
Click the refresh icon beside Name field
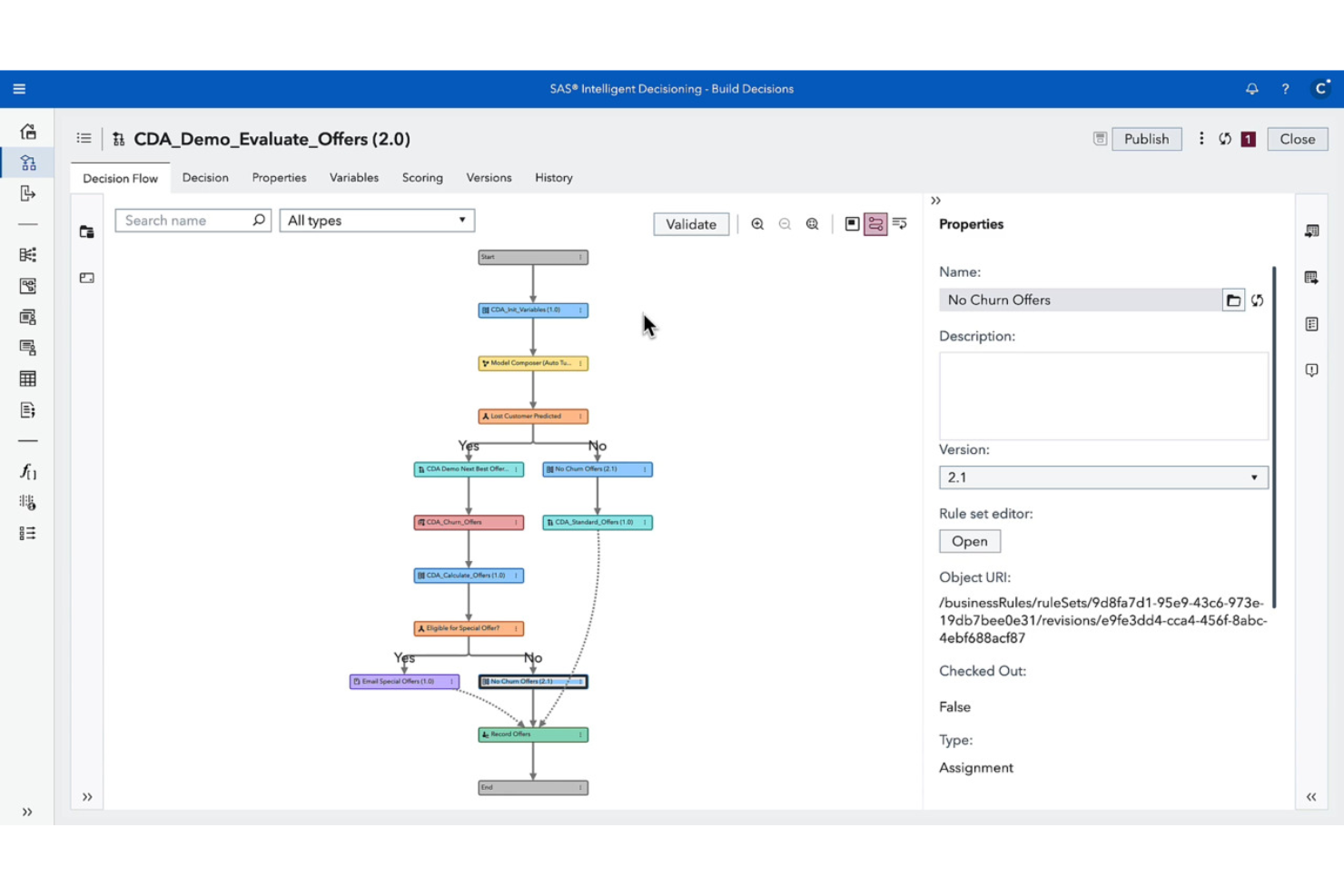(x=1257, y=300)
